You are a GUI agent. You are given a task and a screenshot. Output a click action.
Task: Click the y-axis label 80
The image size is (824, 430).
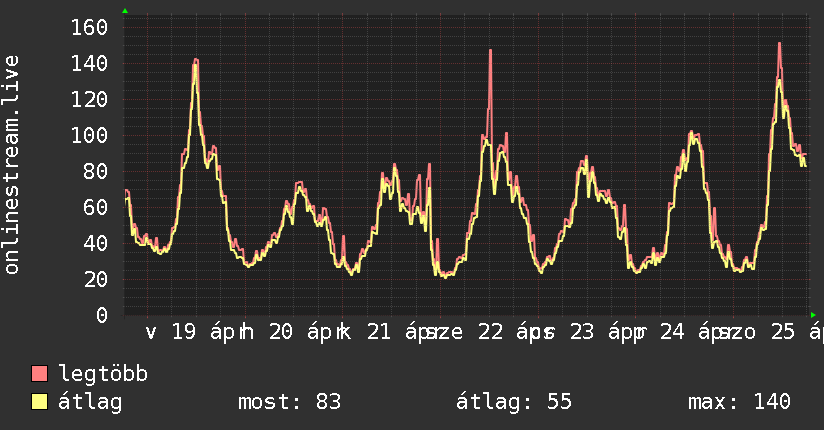click(96, 171)
